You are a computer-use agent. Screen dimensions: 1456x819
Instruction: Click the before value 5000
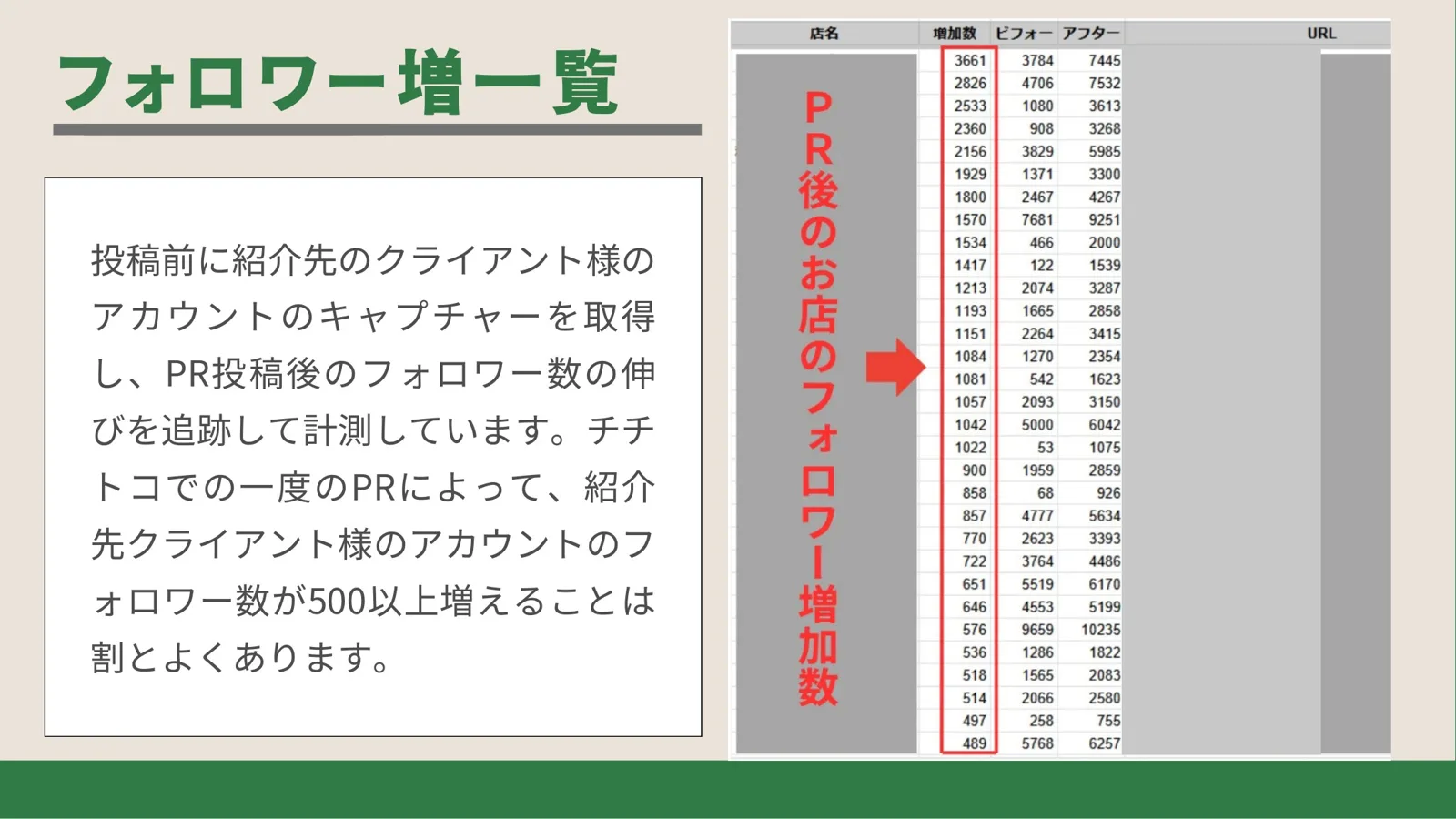tap(1037, 424)
